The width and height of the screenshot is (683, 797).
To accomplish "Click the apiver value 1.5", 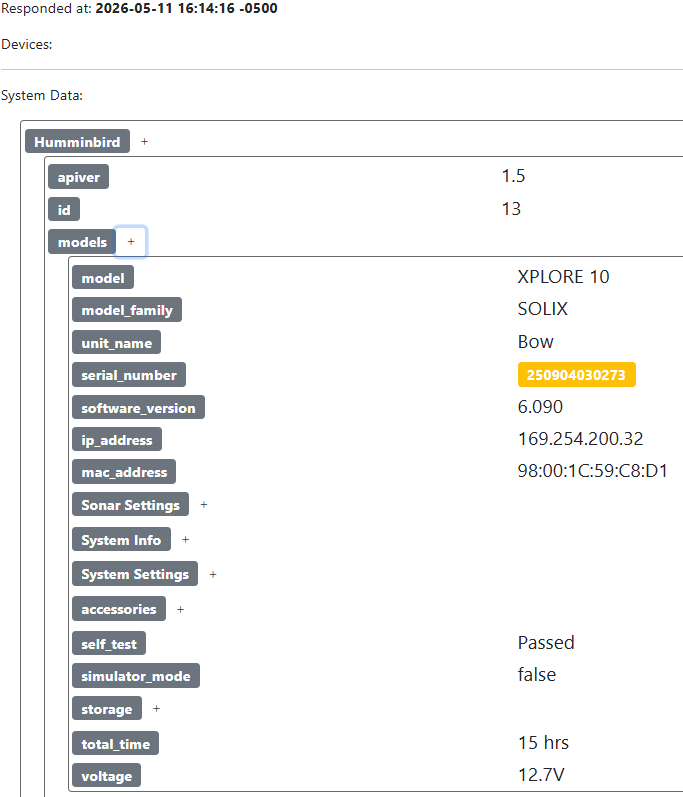I will pos(513,176).
